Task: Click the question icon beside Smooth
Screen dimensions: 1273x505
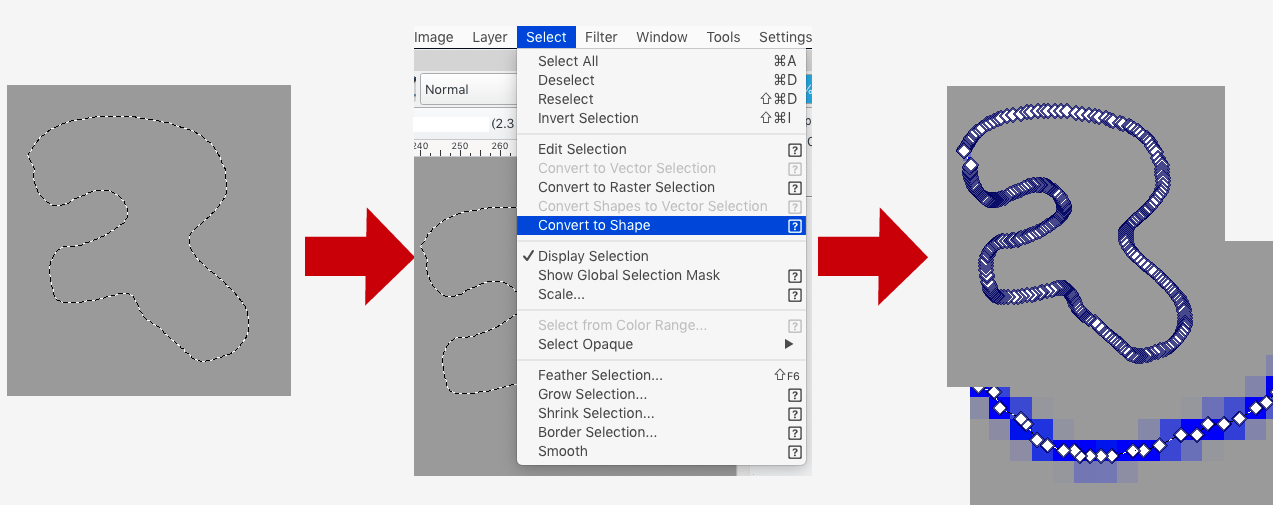Action: [x=795, y=452]
